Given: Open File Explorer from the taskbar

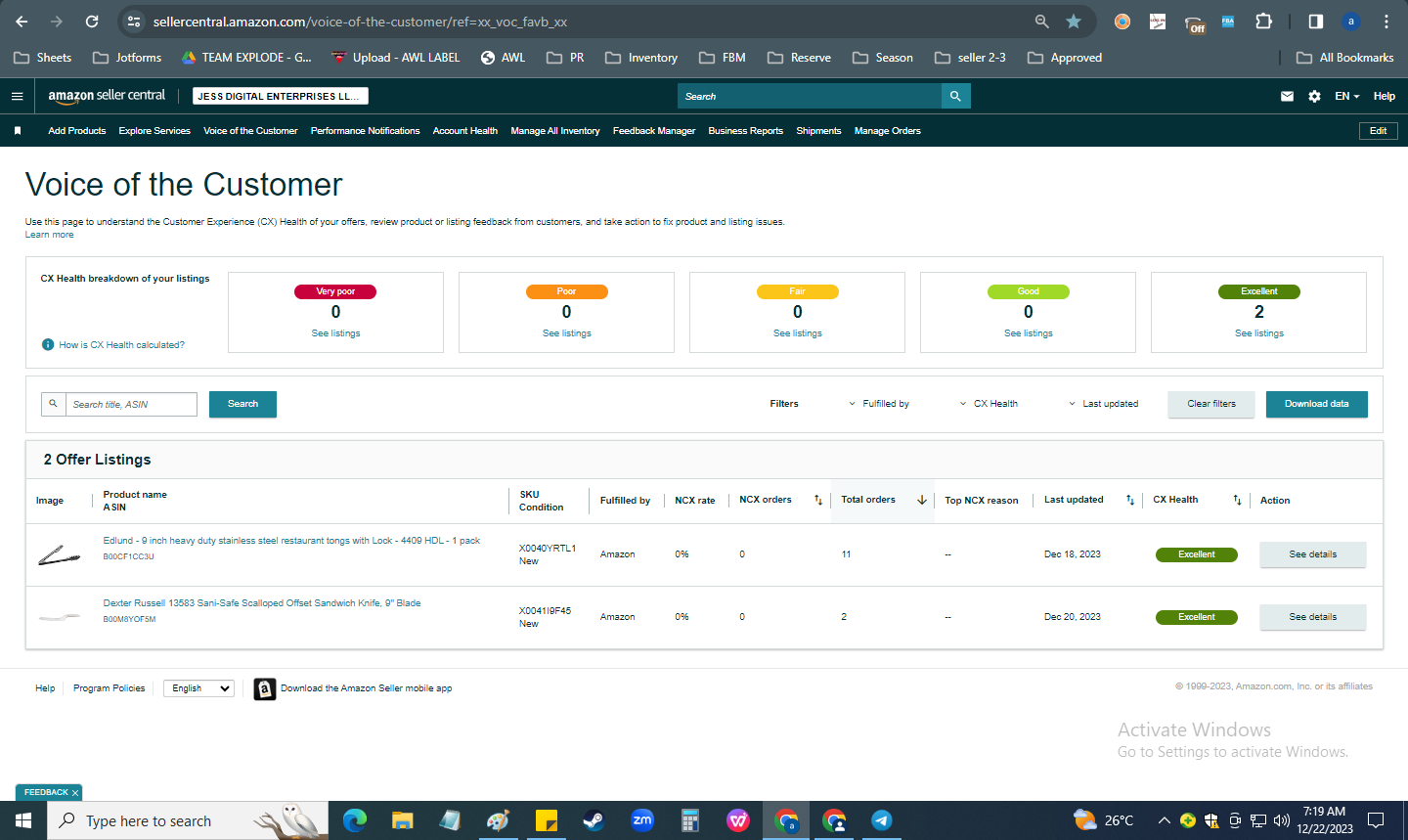Looking at the screenshot, I should click(x=402, y=820).
